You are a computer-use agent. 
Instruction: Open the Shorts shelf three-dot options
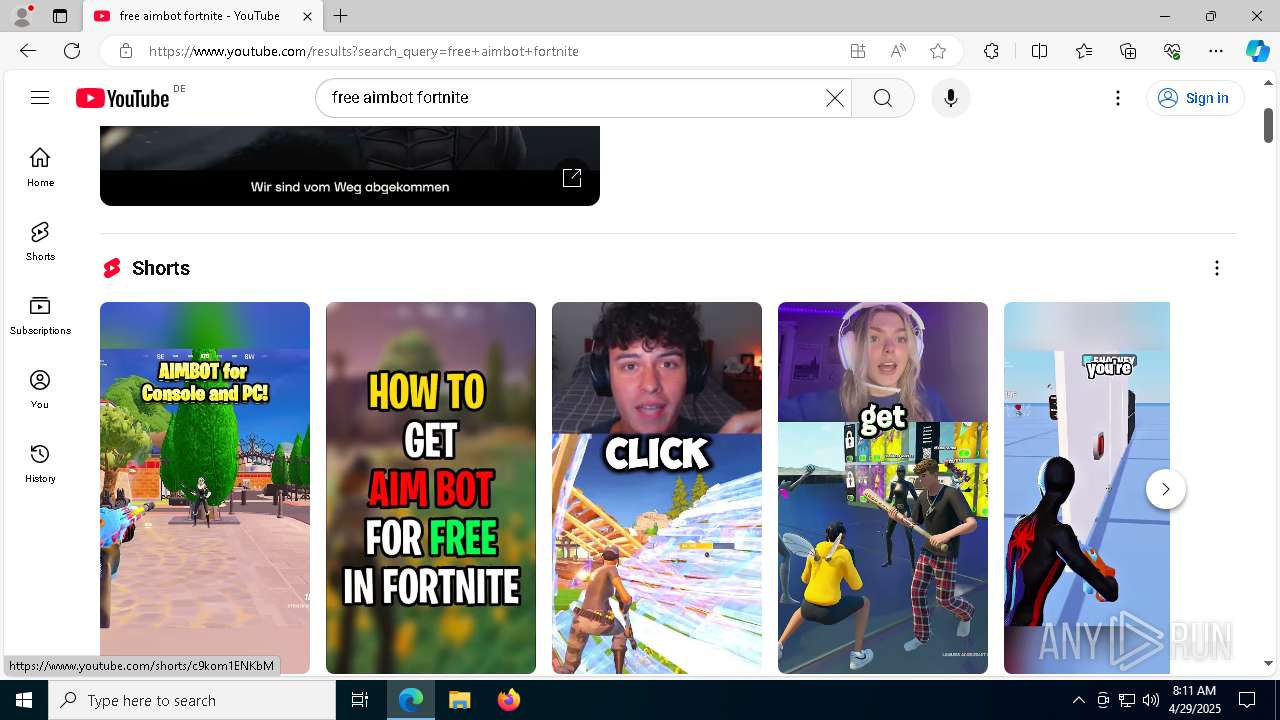click(x=1217, y=268)
